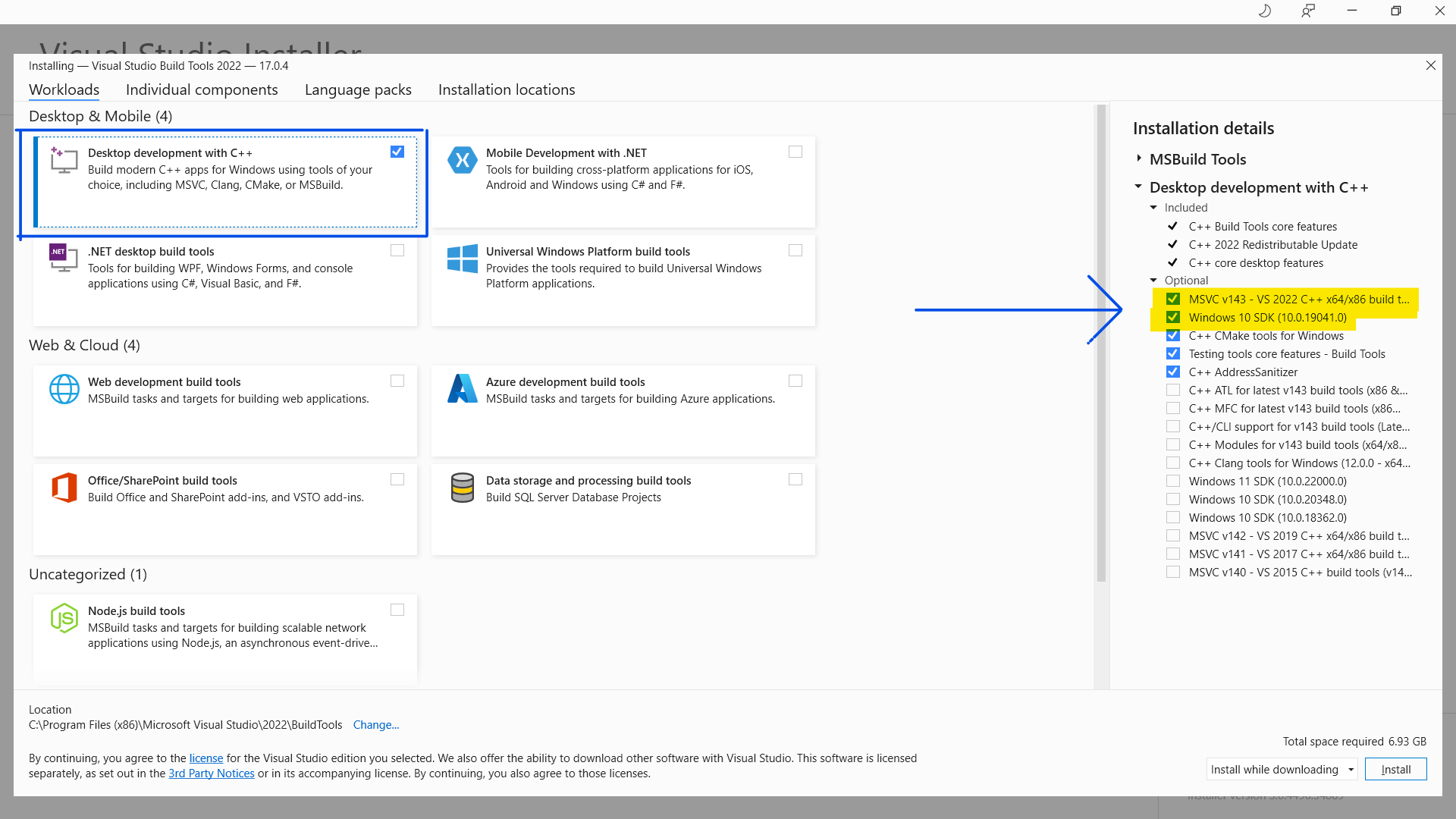Switch to the Individual components tab
Screen dimensions: 1456x819
point(202,89)
